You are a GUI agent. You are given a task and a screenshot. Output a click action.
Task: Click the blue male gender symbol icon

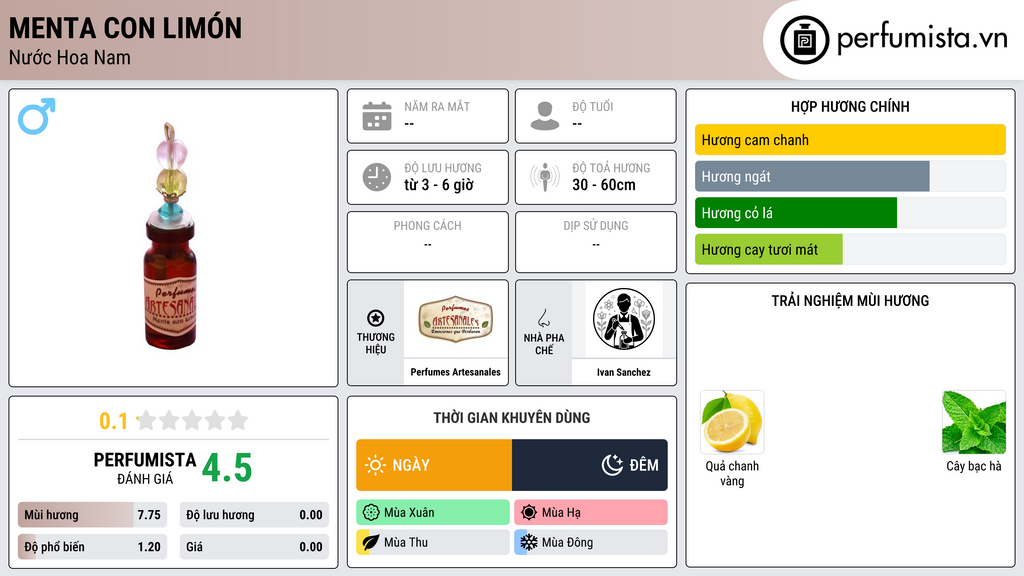tap(37, 116)
